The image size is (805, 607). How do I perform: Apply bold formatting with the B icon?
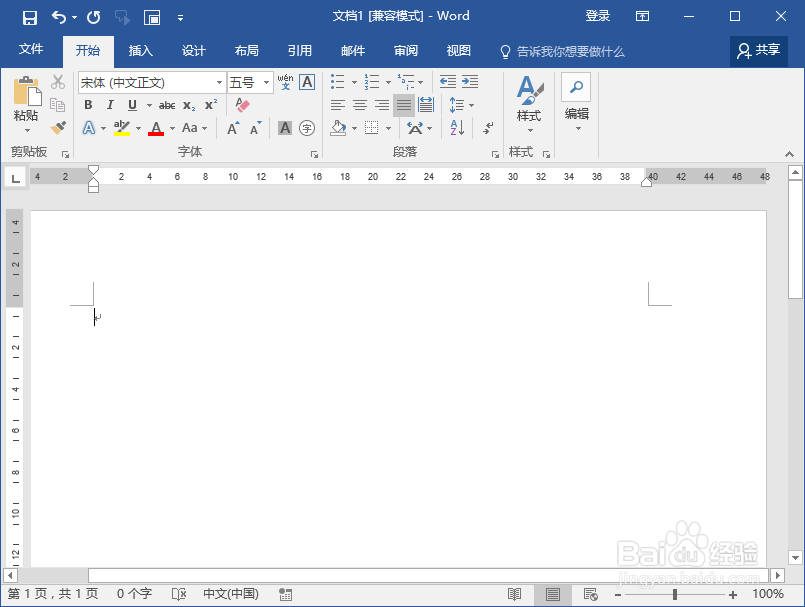click(x=88, y=104)
